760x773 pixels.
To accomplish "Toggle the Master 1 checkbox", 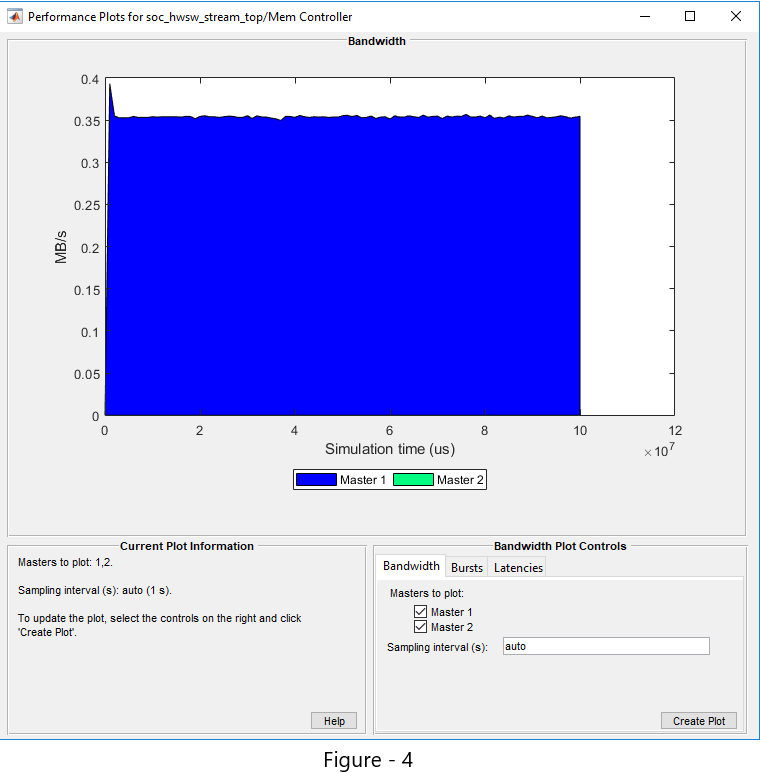I will click(420, 611).
